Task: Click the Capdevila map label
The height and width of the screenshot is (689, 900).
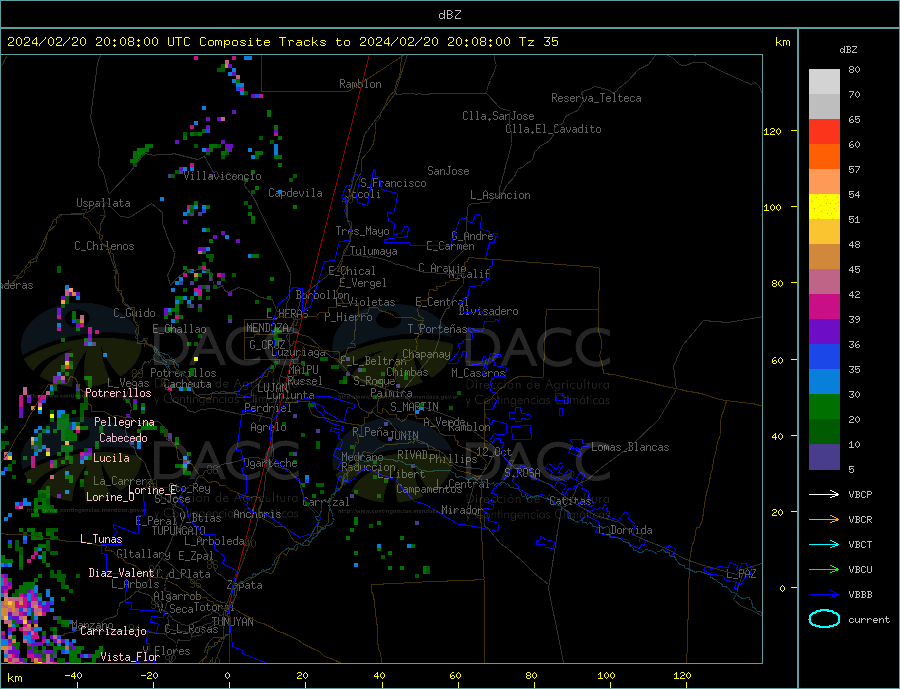Action: click(x=295, y=193)
